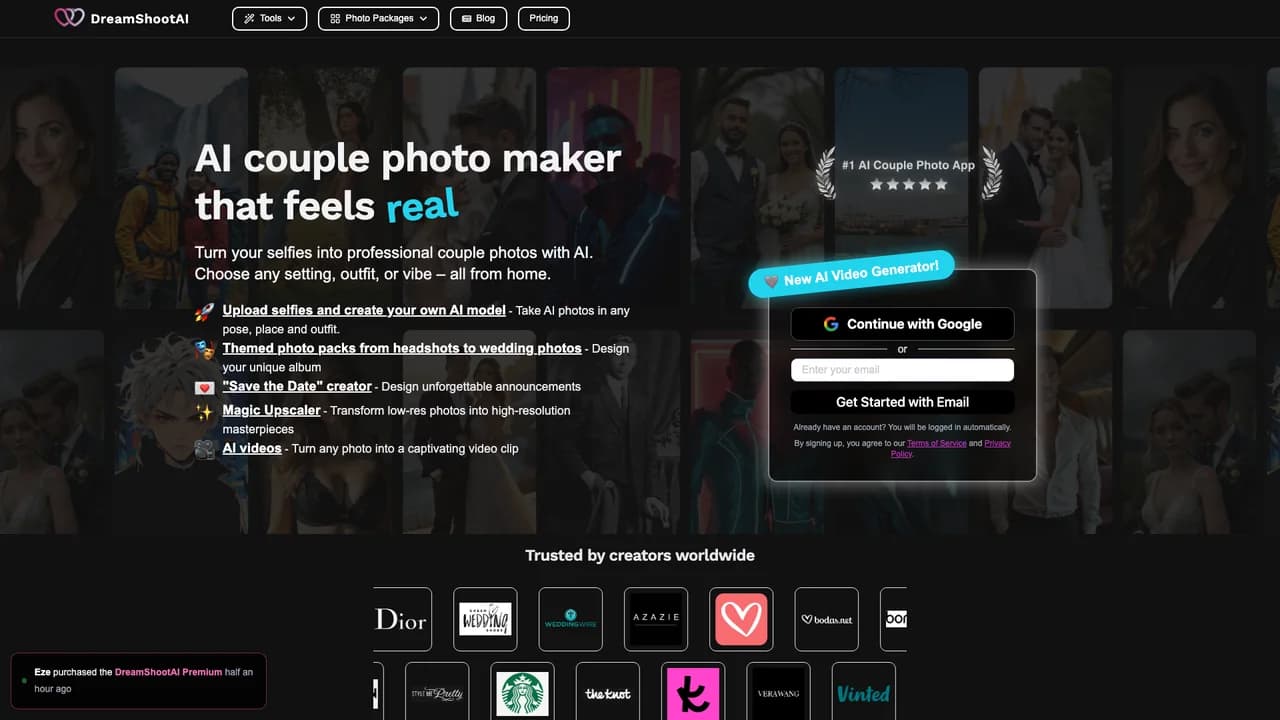1280x720 pixels.
Task: Click the bodas.net logo tile
Action: pos(827,619)
